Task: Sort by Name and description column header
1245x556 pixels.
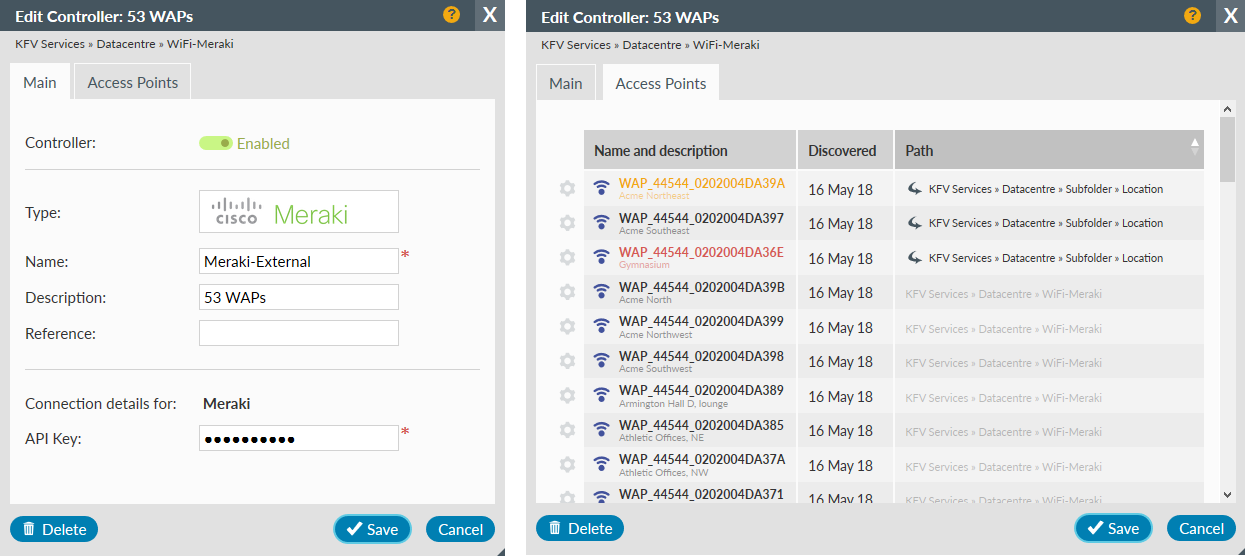Action: point(690,150)
